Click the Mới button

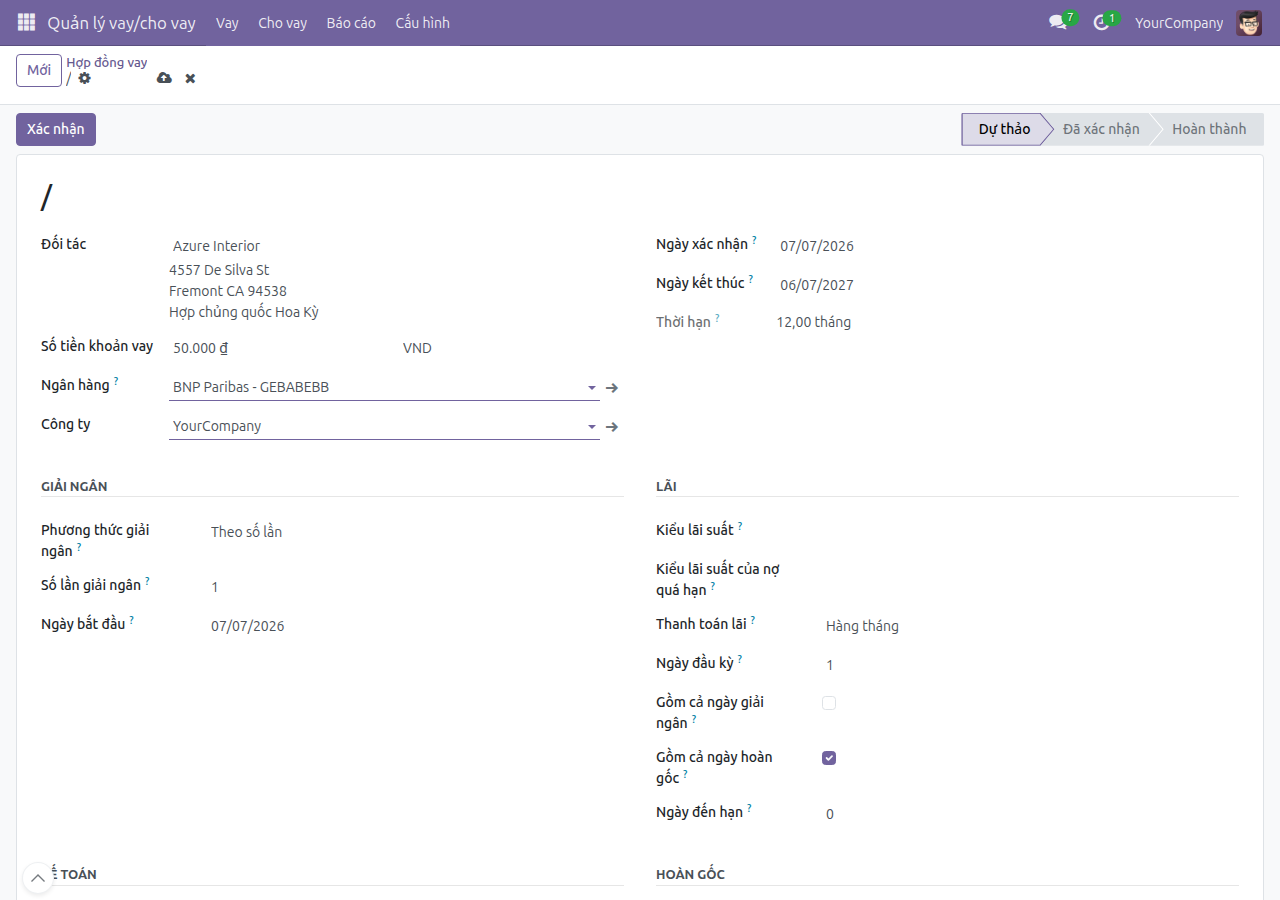click(x=39, y=70)
